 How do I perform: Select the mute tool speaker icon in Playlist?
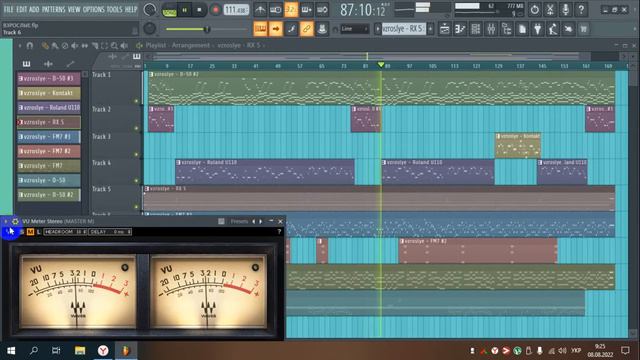pyautogui.click(x=75, y=46)
